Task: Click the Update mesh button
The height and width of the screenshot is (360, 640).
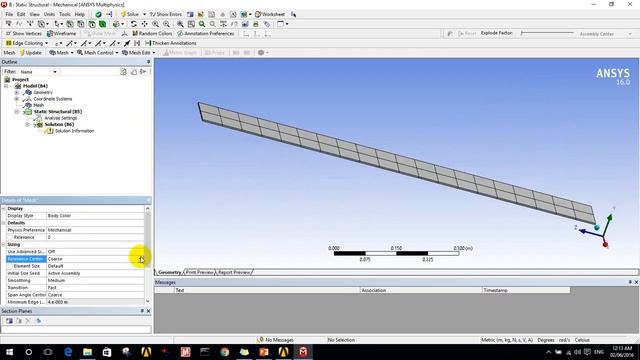Action: pos(31,53)
